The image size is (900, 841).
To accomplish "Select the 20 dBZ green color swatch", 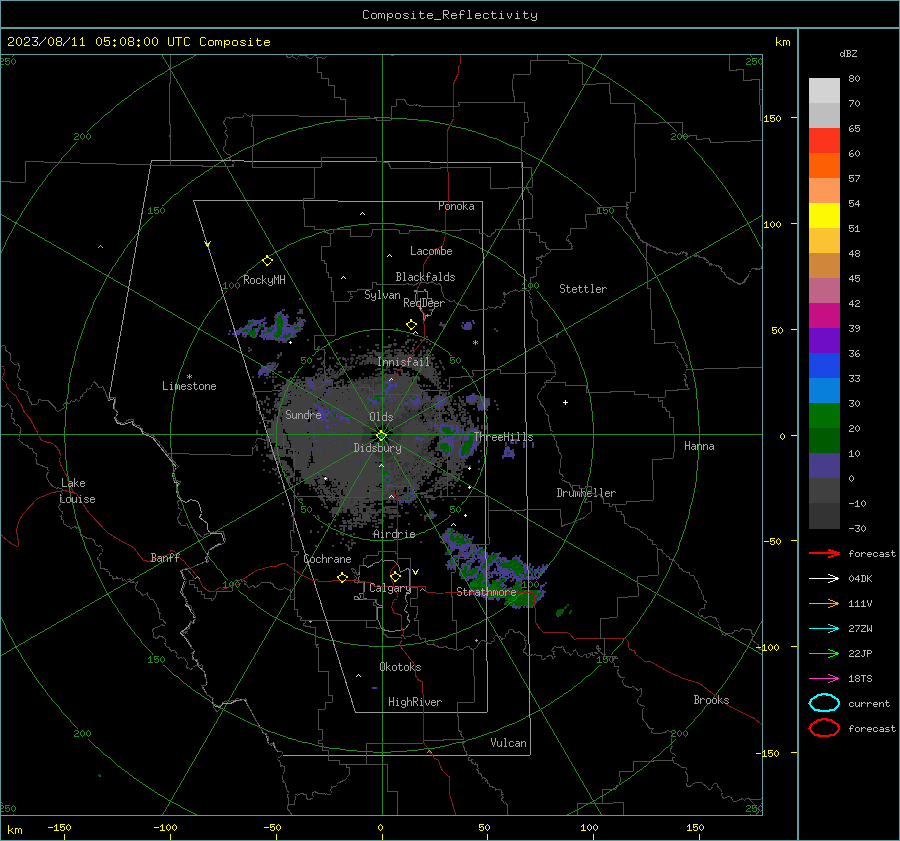I will 824,416.
